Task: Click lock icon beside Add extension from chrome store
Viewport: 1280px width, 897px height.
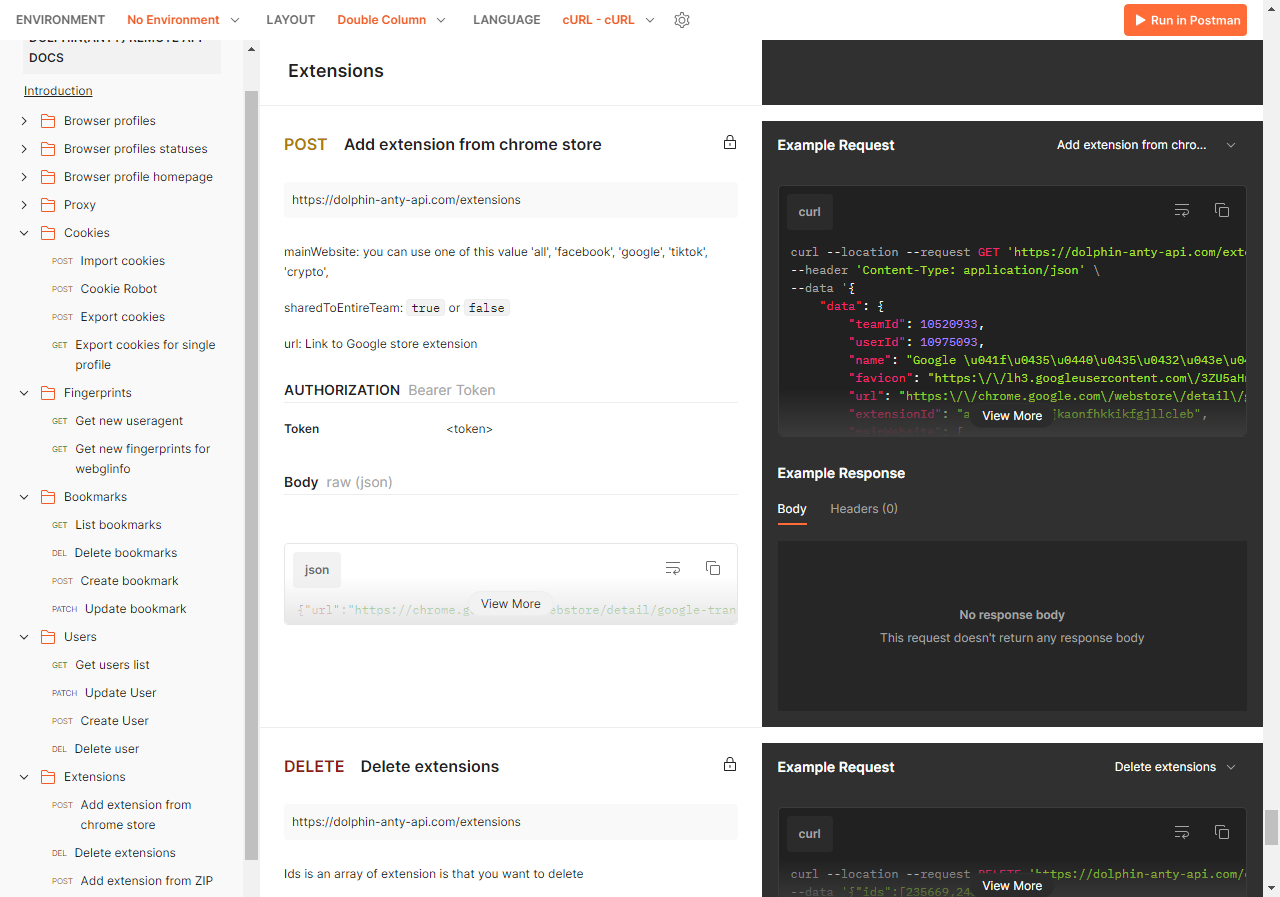Action: (730, 143)
